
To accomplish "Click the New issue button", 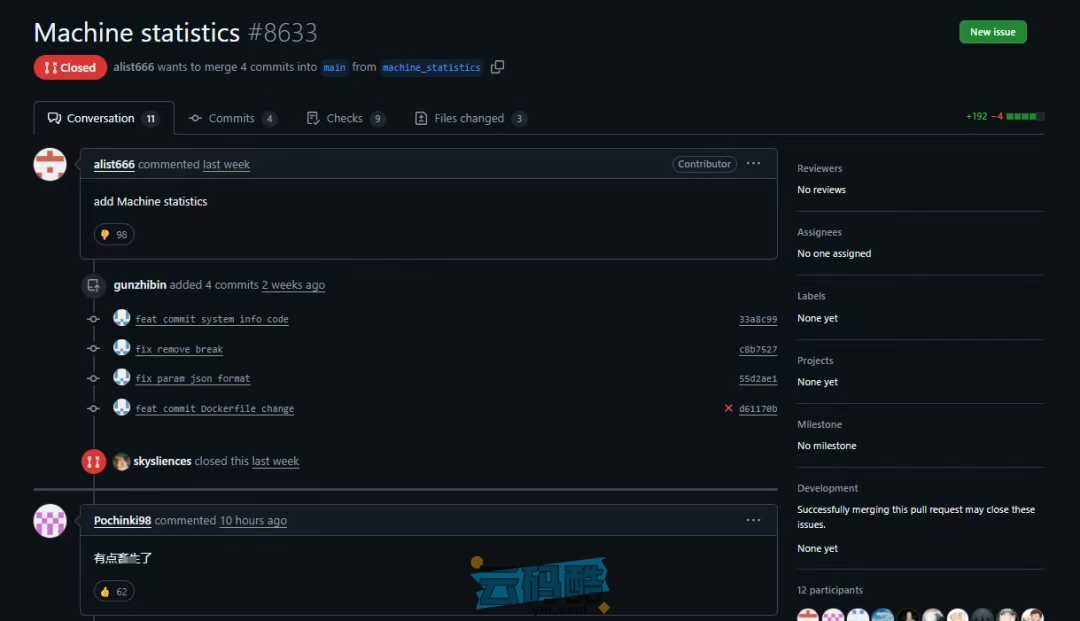I will (992, 32).
